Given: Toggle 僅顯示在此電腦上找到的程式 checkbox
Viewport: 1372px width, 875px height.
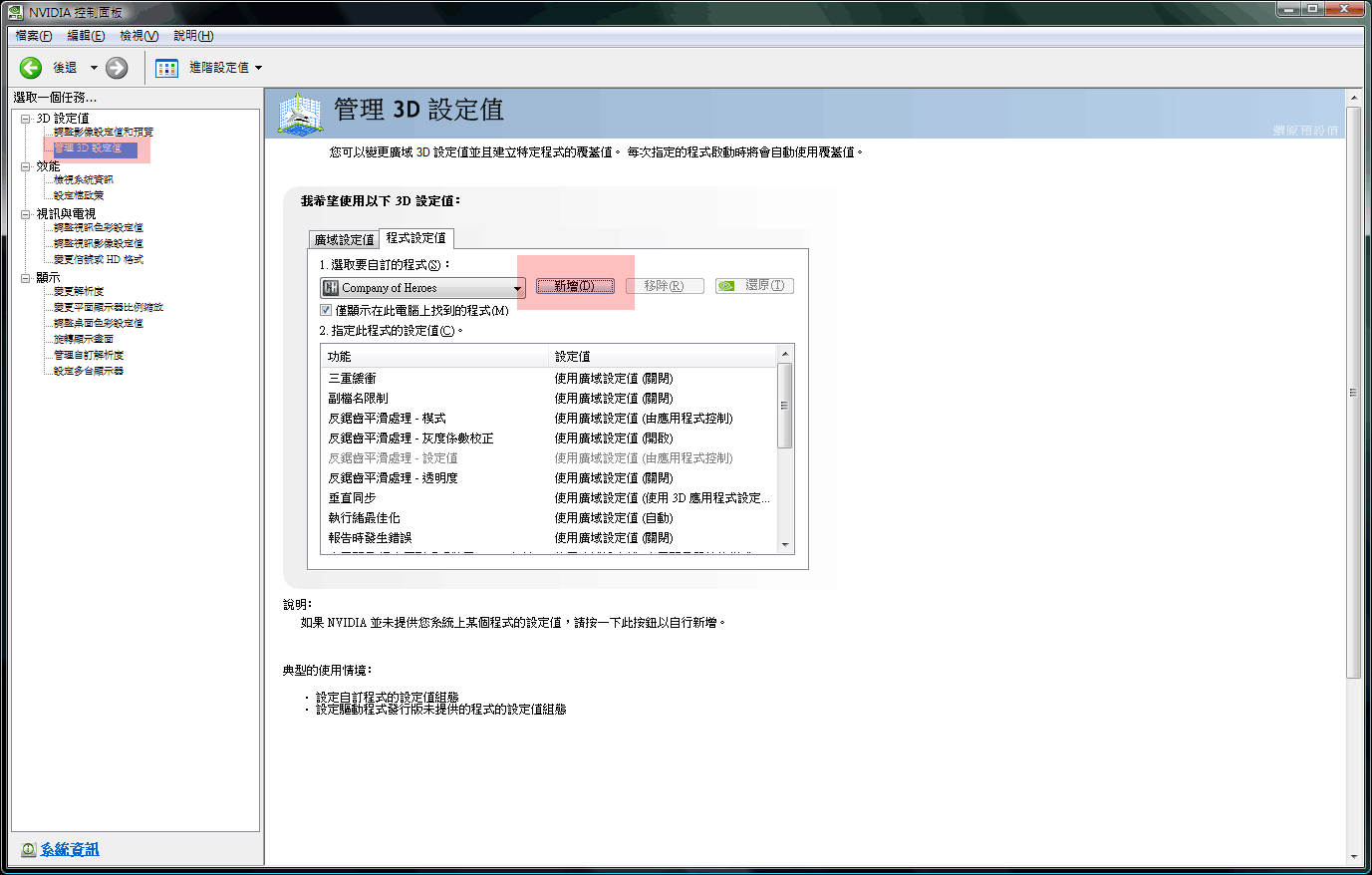Looking at the screenshot, I should click(326, 310).
